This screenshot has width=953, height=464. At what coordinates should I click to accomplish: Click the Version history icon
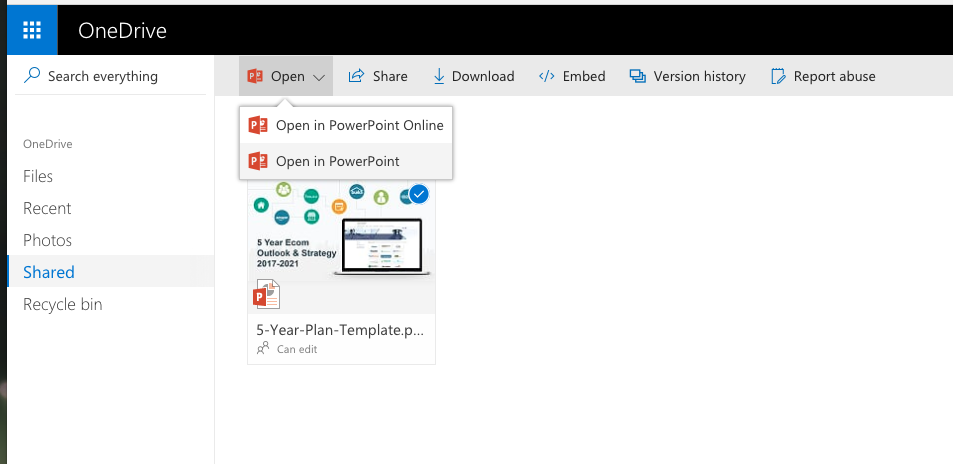(638, 76)
